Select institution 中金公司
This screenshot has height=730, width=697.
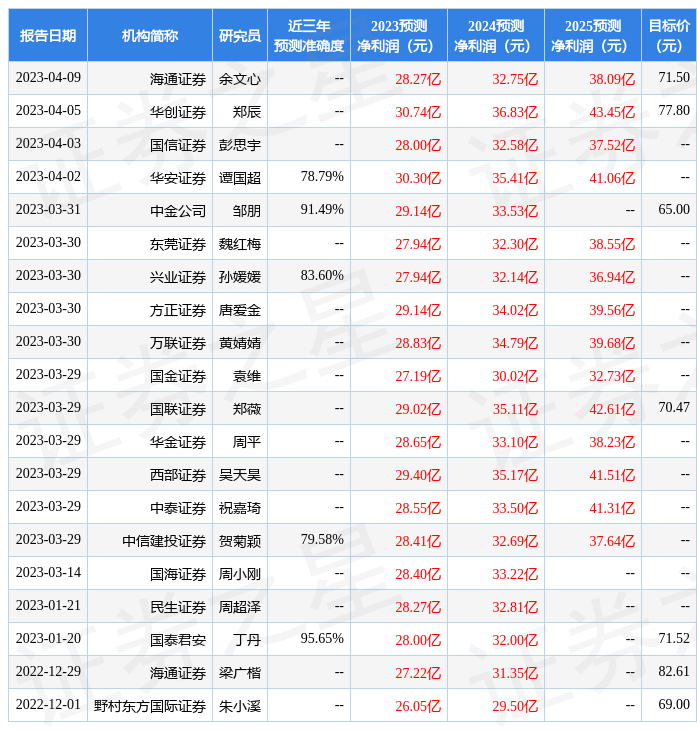177,211
